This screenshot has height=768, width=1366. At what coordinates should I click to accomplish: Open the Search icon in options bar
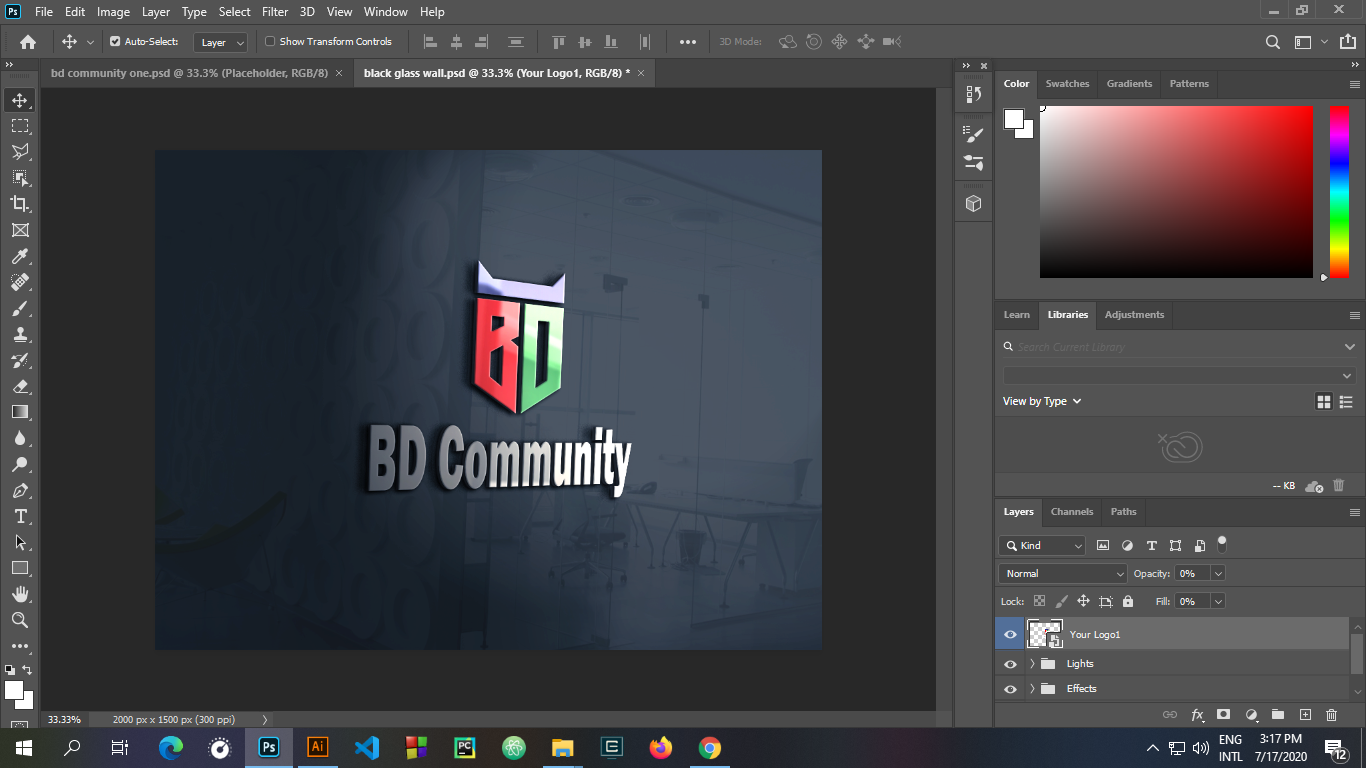1273,42
